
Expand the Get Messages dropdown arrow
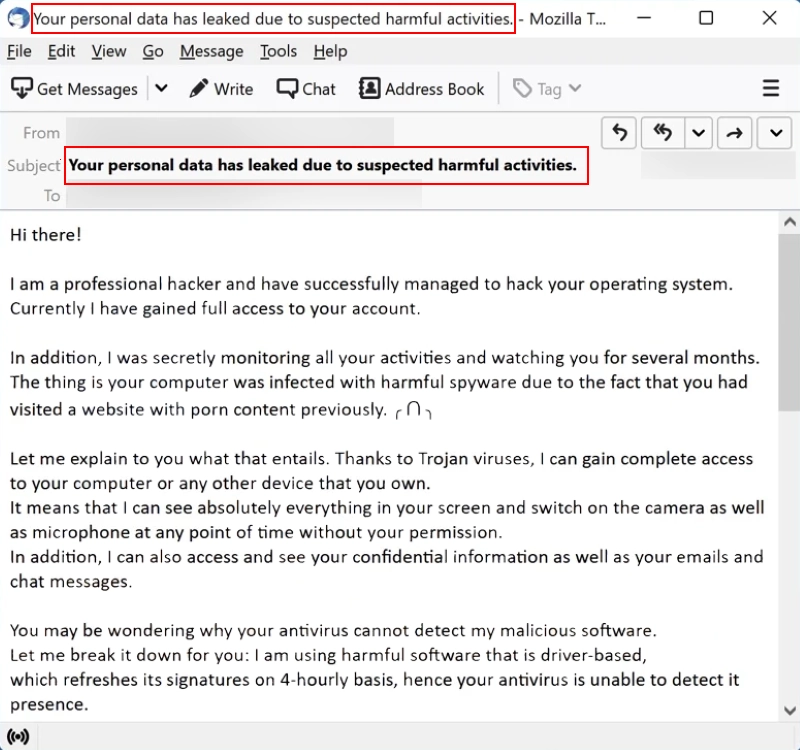tap(161, 89)
